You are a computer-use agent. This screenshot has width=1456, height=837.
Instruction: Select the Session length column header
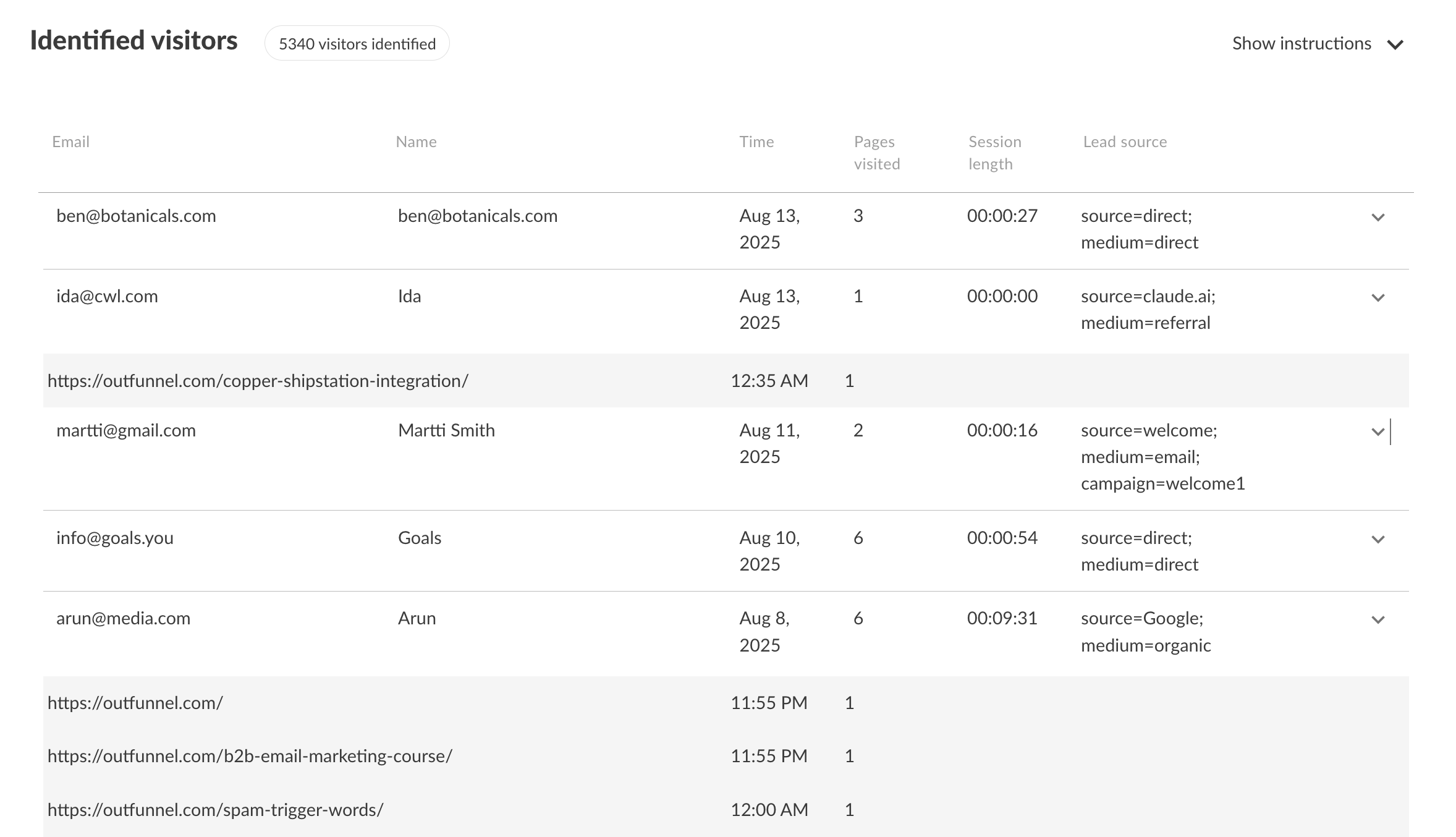coord(994,153)
